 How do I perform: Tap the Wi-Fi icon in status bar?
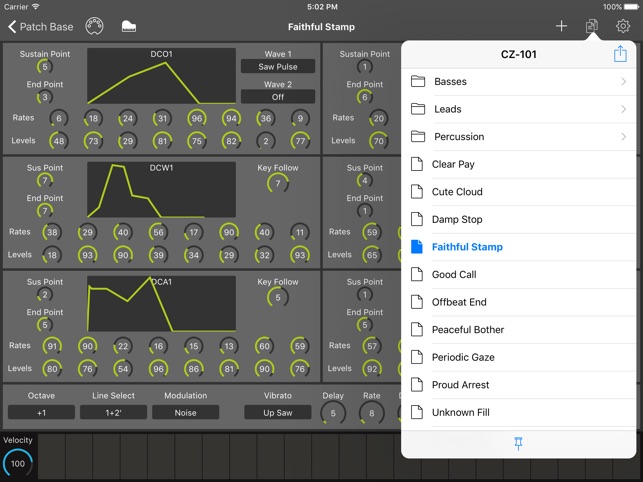point(36,7)
